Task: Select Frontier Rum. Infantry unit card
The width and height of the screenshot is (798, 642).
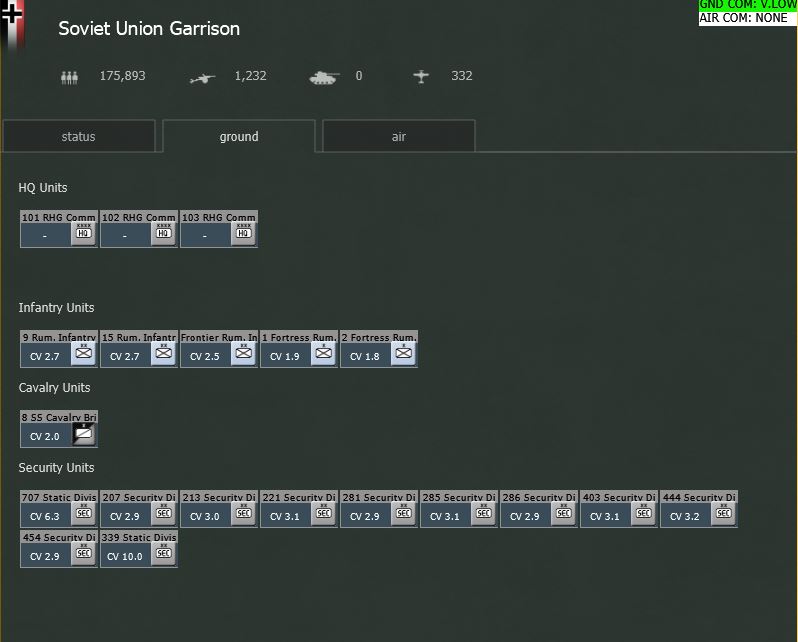Action: 219,349
